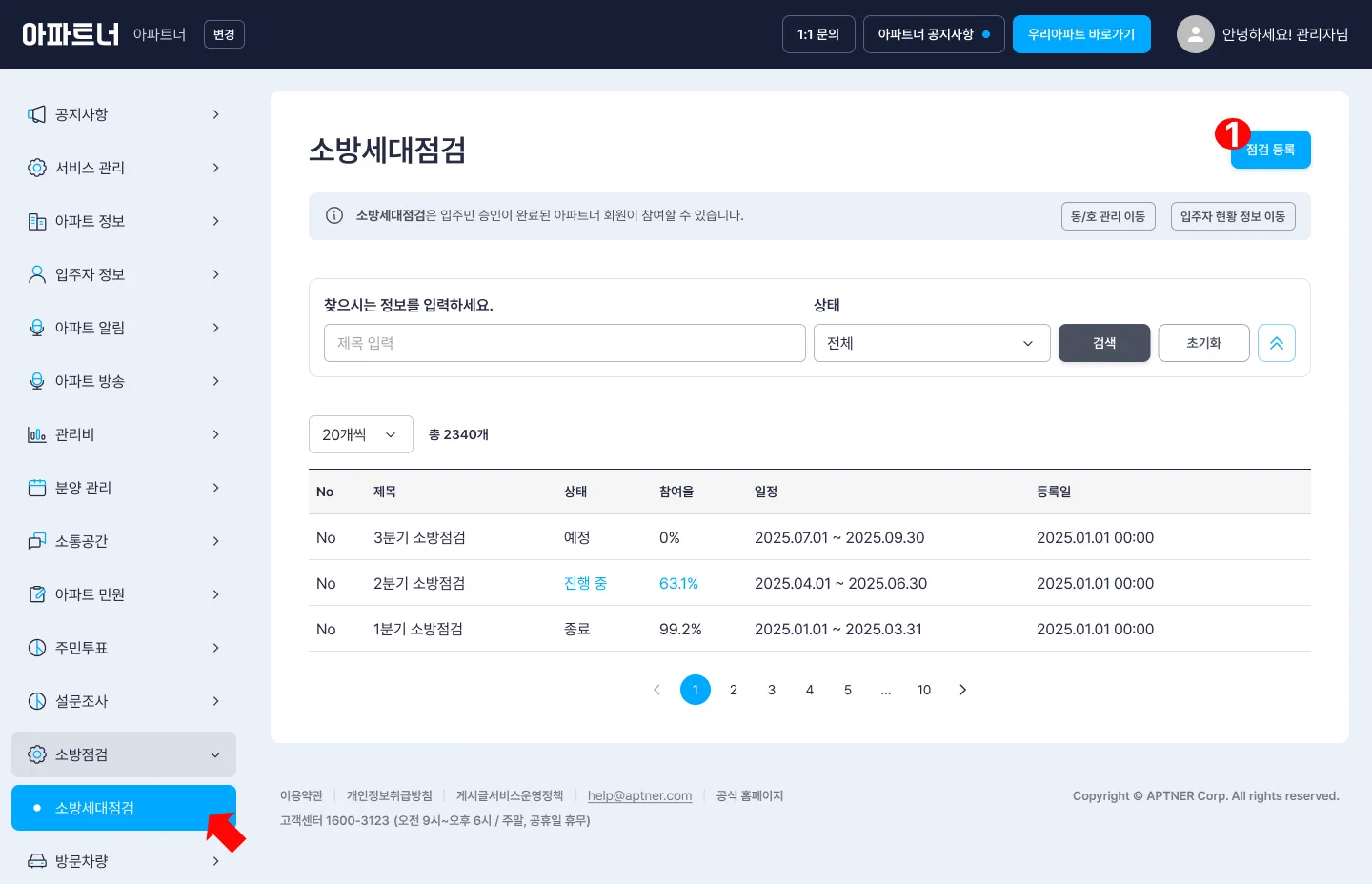Click the 소통공간 chat icon
The height and width of the screenshot is (884, 1372).
pyautogui.click(x=37, y=541)
